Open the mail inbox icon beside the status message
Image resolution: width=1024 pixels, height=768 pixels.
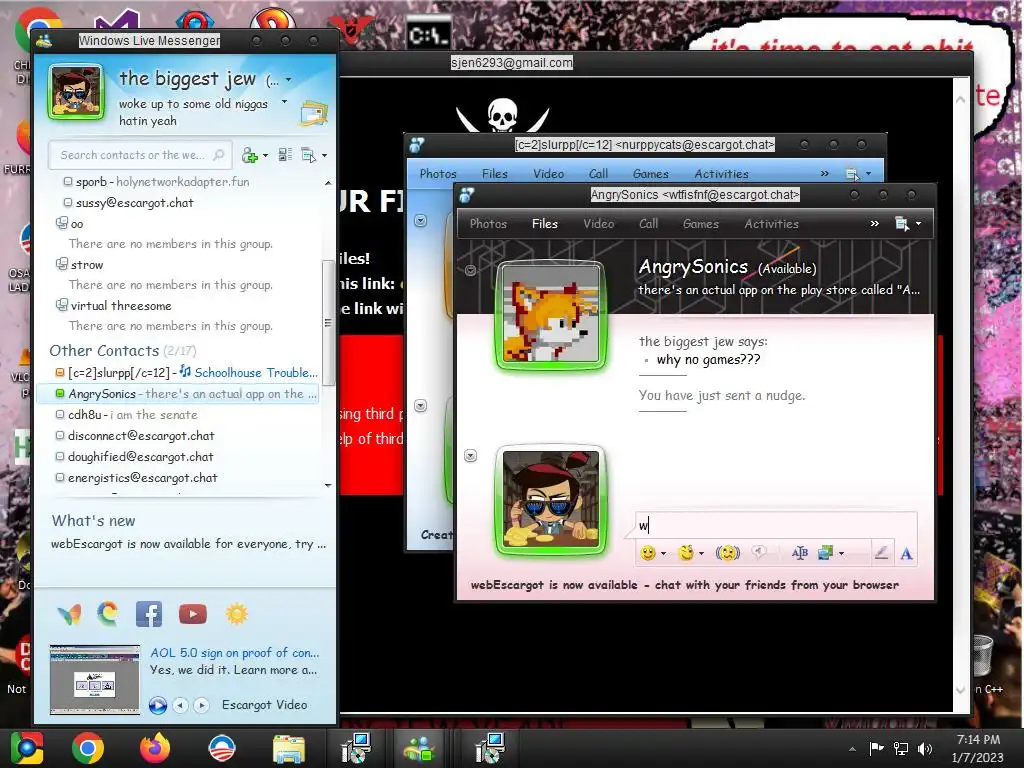313,114
